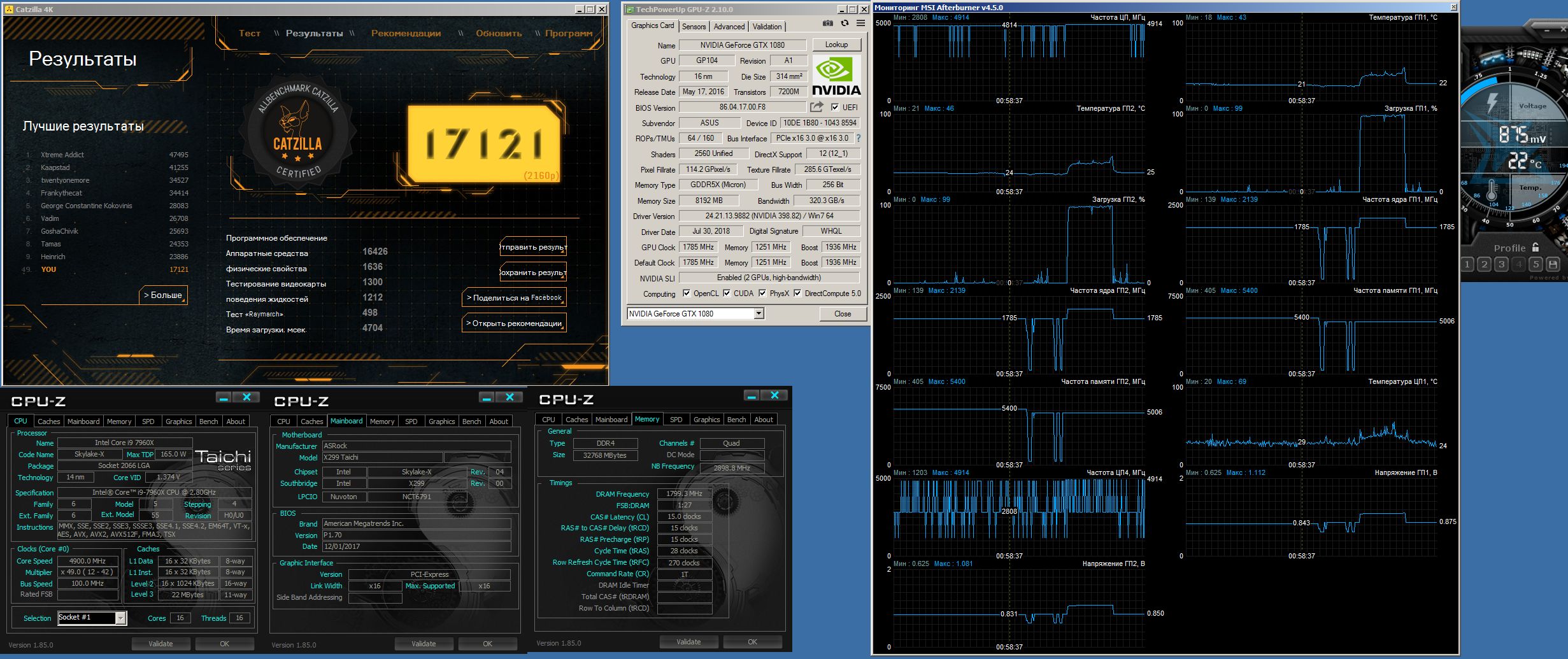Click the Driver Version field in GPU-Z

click(769, 216)
